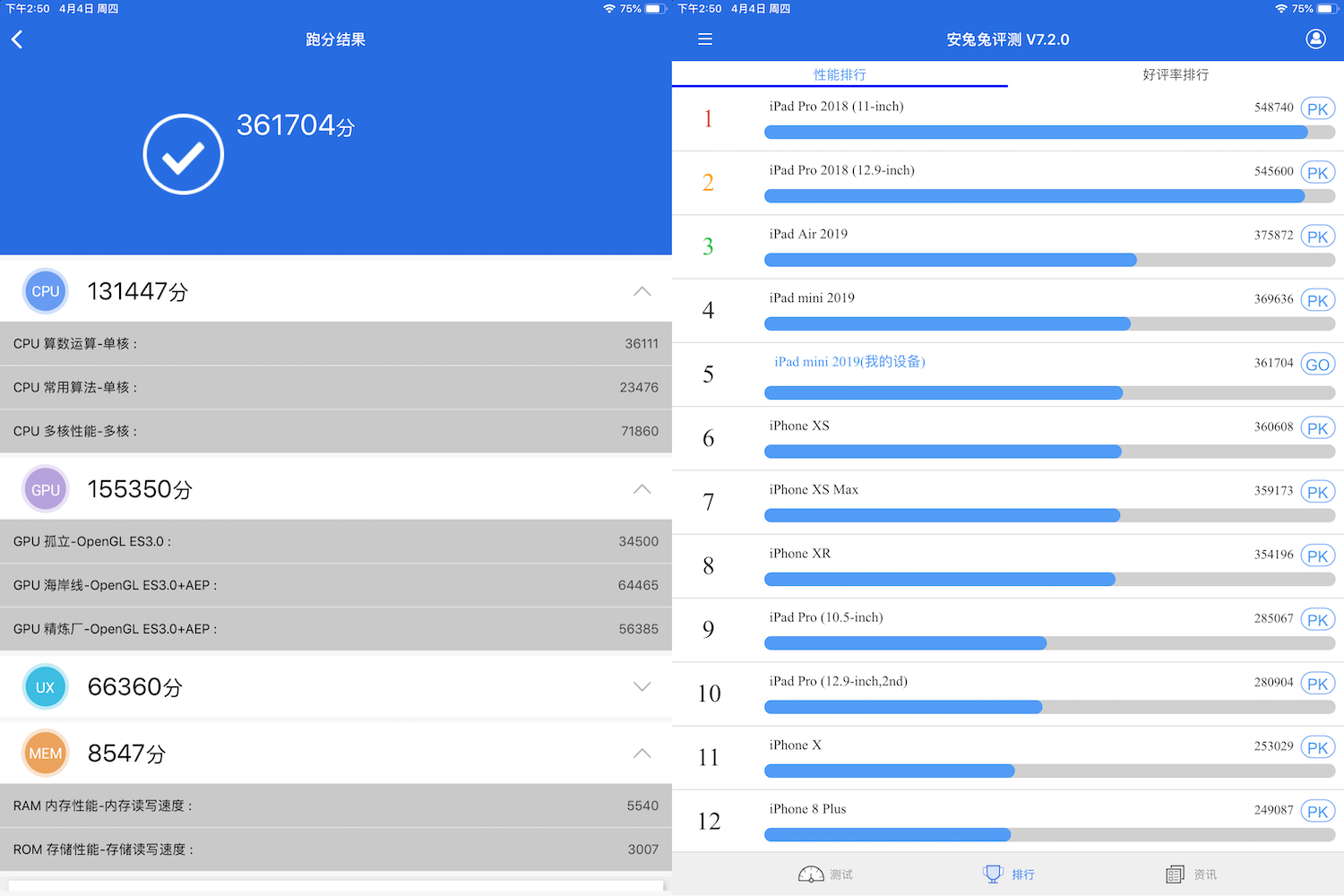Click the checkmark circle above 361704分

click(183, 153)
